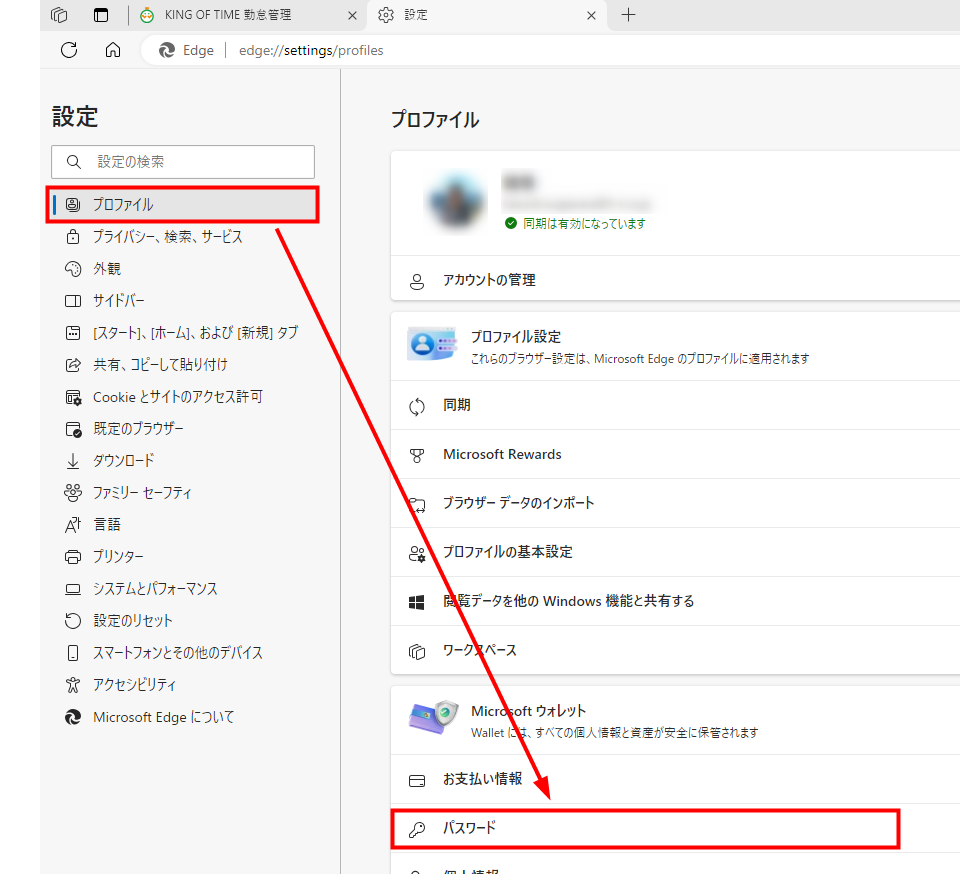Screen dimensions: 960x874
Task: Click the palette icon beside 外観
Action: 73,269
